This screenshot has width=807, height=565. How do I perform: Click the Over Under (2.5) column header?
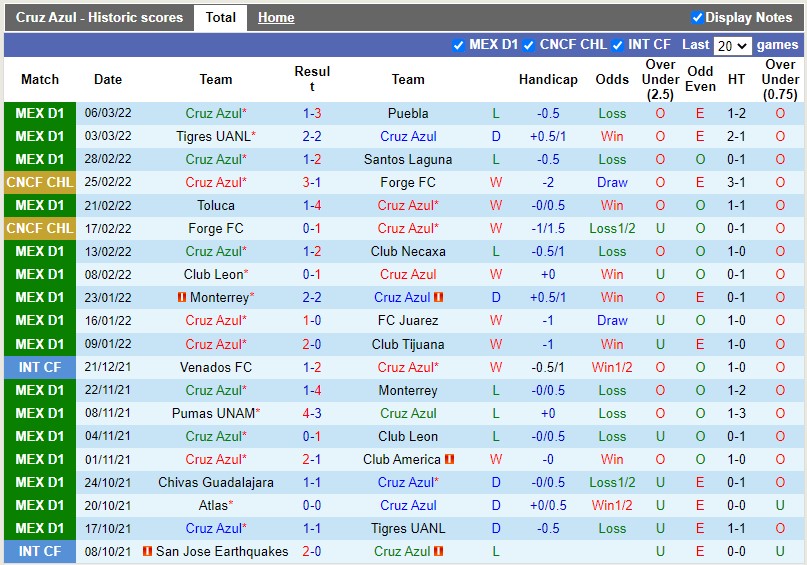[x=660, y=79]
